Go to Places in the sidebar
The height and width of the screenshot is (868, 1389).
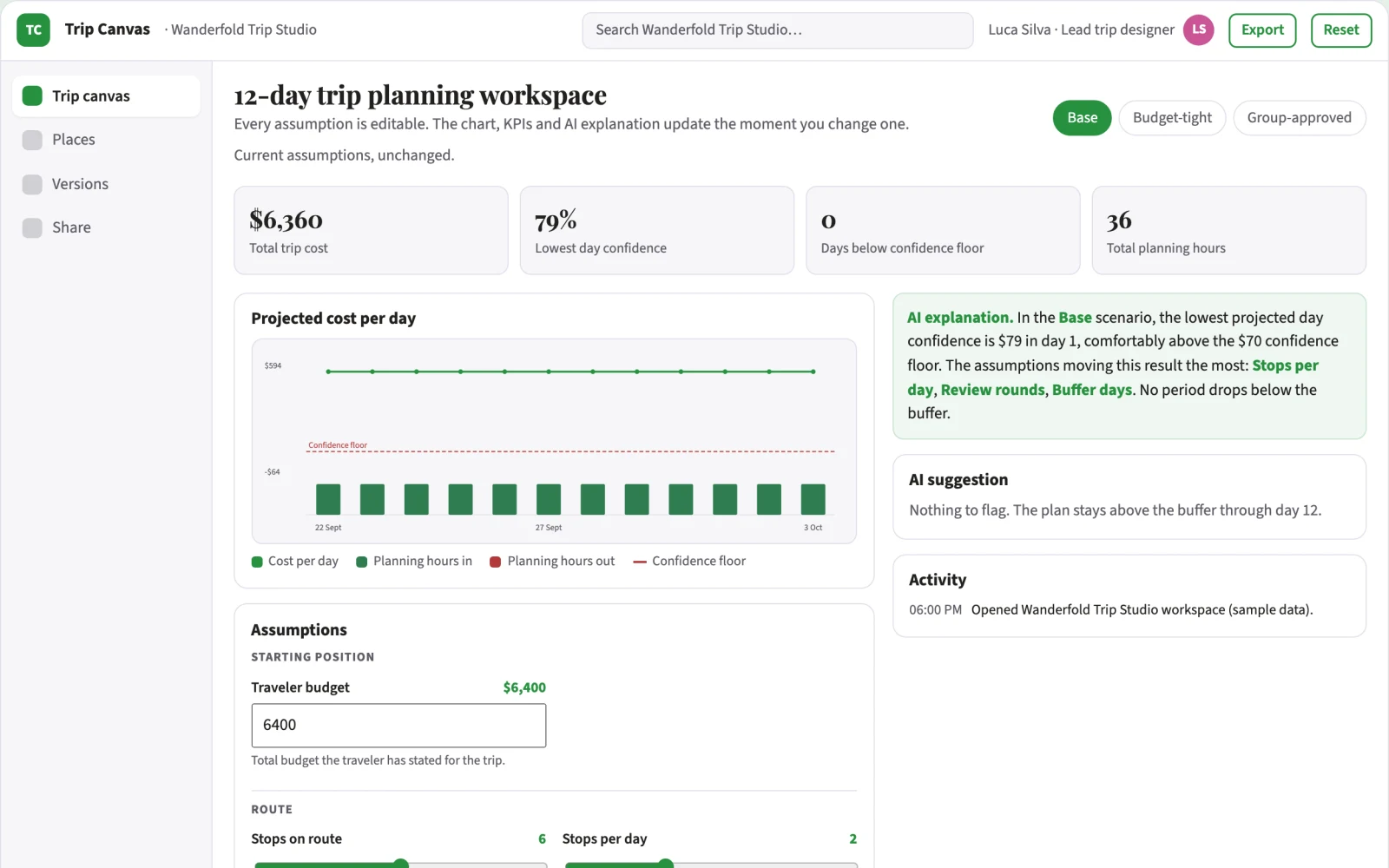107,140
